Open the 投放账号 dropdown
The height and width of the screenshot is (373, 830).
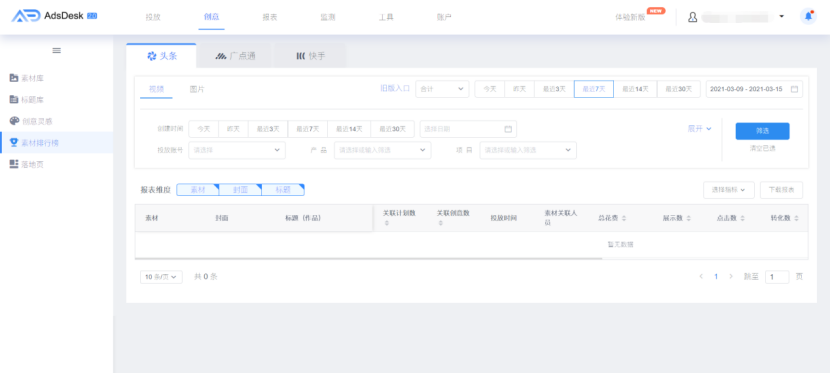point(237,150)
